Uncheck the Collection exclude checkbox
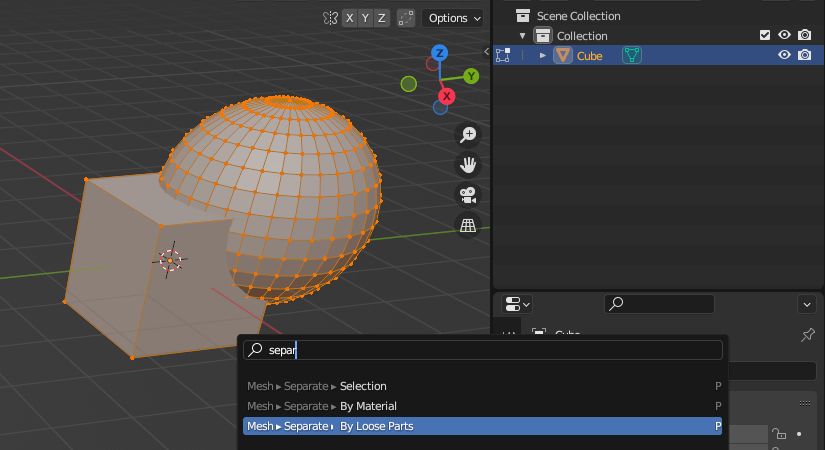825x450 pixels. (x=765, y=35)
